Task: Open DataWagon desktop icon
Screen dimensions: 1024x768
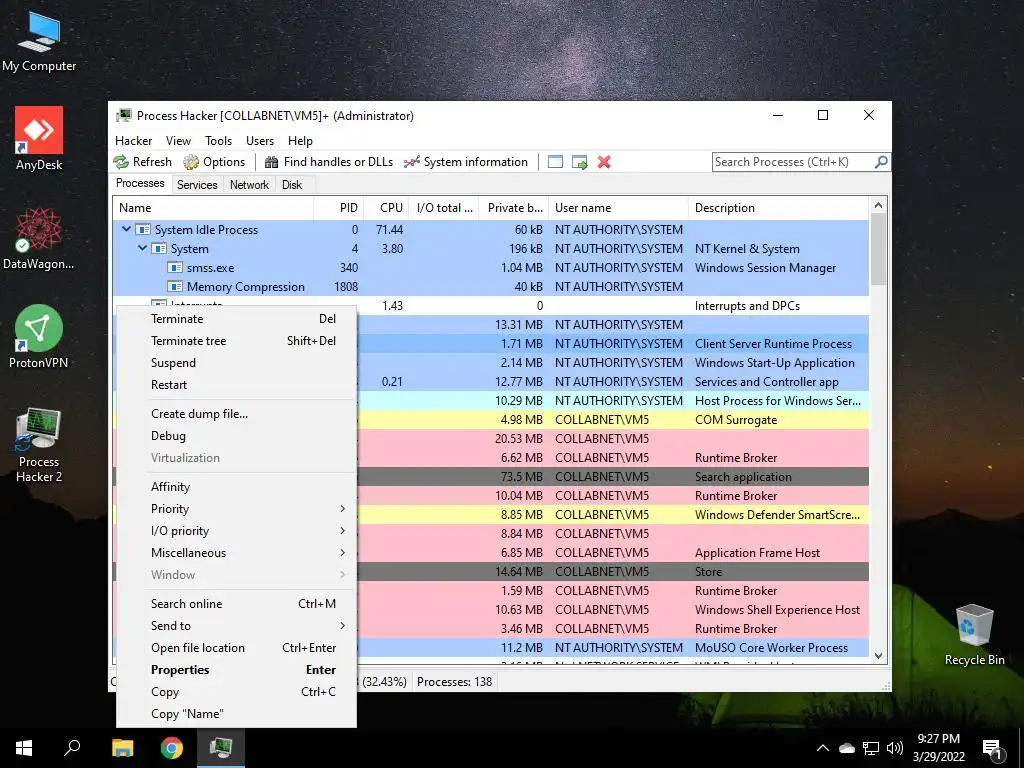Action: [x=39, y=238]
